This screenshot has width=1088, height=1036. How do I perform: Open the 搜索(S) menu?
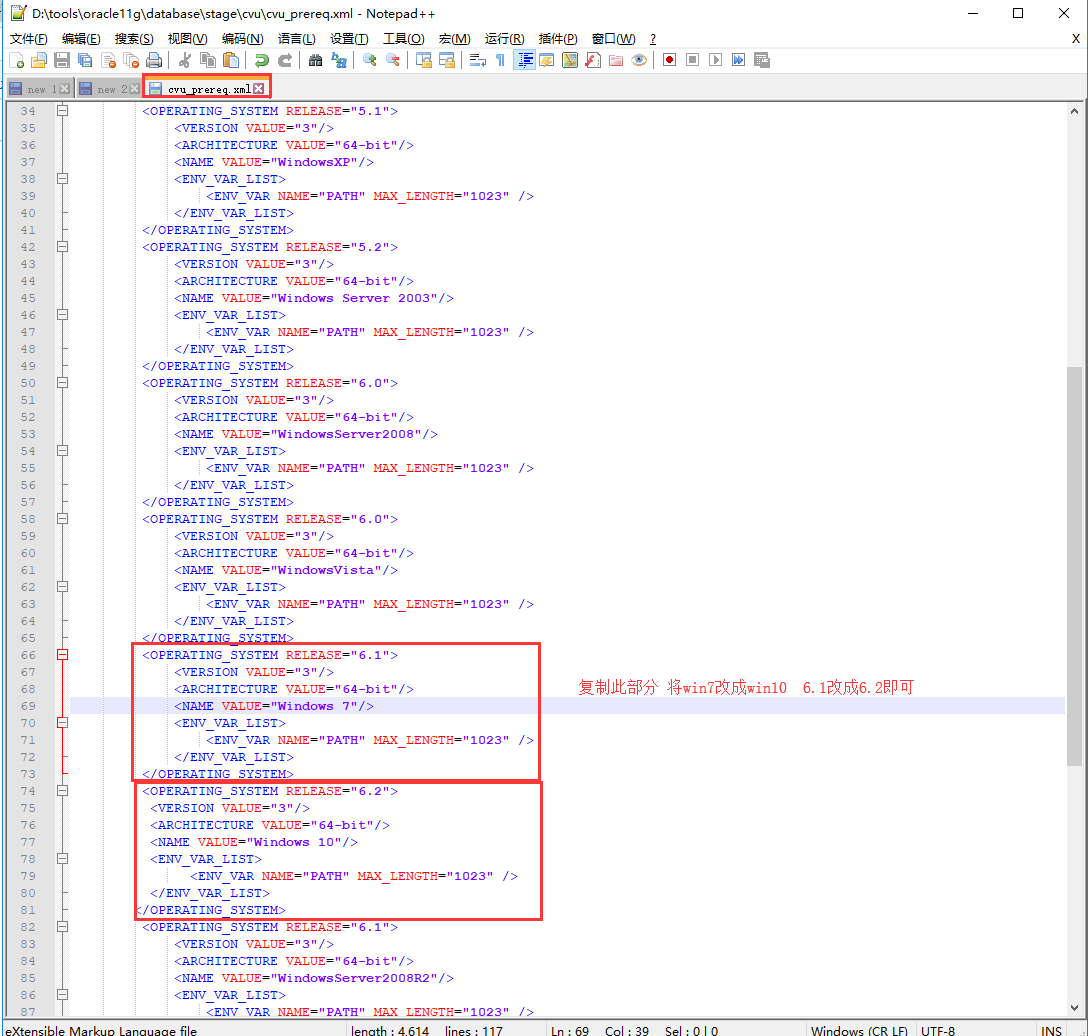pos(134,39)
